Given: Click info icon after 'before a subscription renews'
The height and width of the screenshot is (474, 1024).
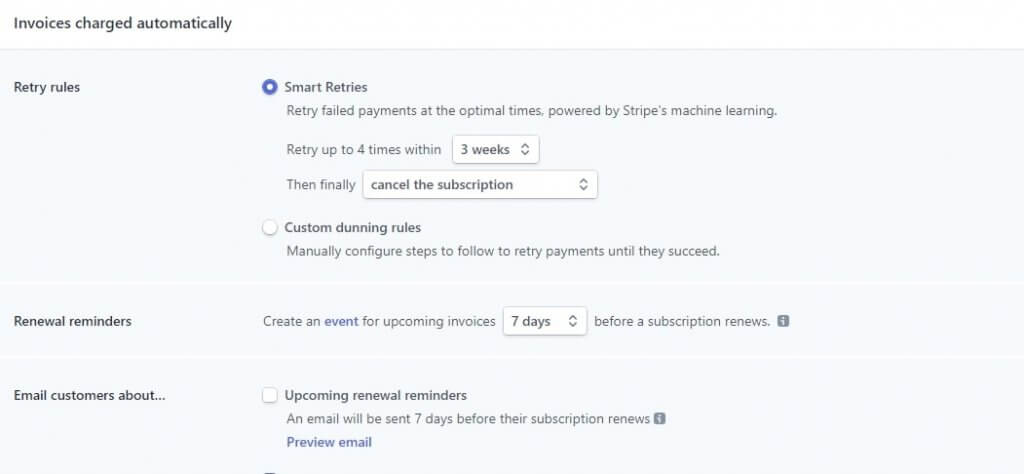Looking at the screenshot, I should [784, 321].
